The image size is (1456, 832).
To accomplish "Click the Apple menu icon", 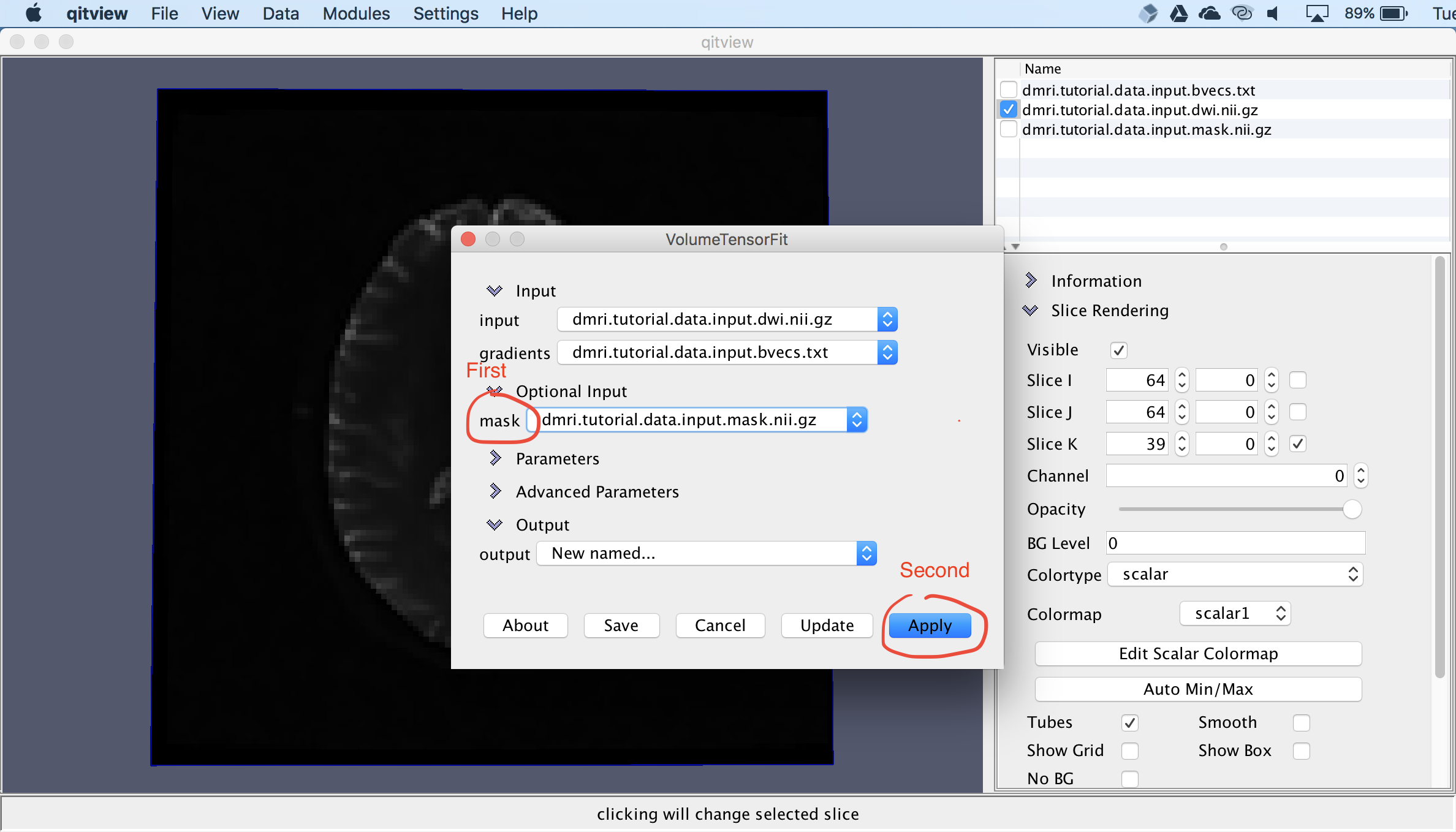I will click(x=34, y=13).
